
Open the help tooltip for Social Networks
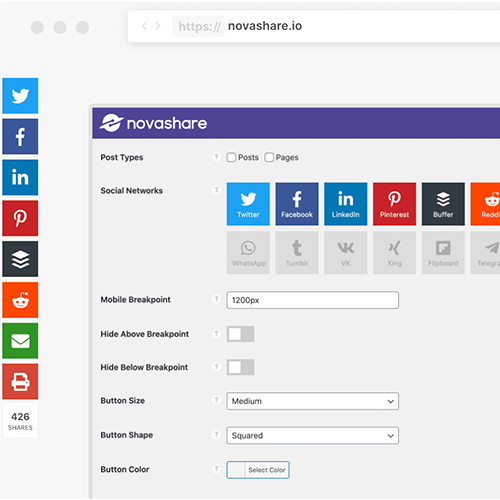tap(216, 190)
